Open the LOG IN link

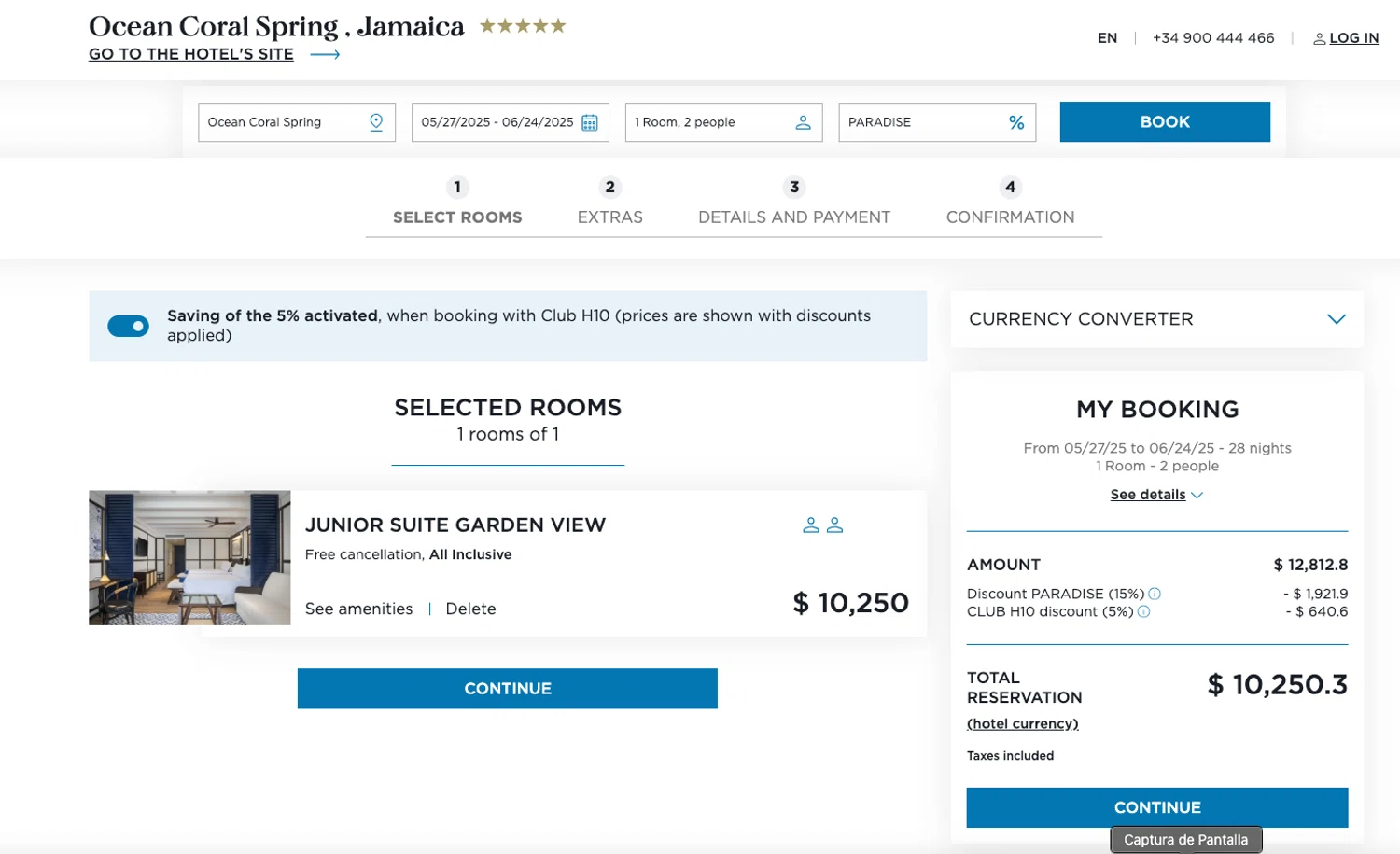pyautogui.click(x=1353, y=38)
